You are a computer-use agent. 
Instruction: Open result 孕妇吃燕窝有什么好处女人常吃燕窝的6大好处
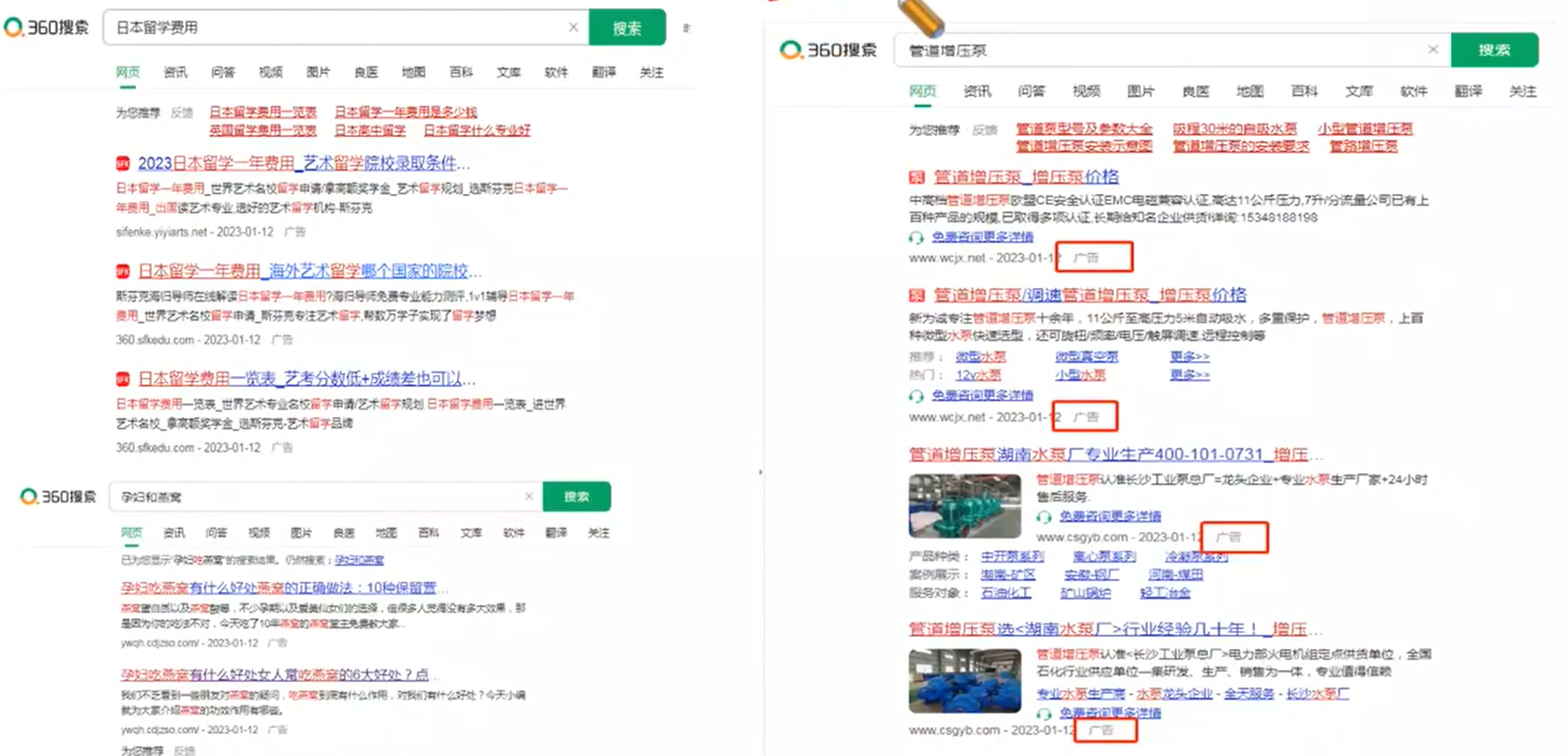[x=279, y=675]
